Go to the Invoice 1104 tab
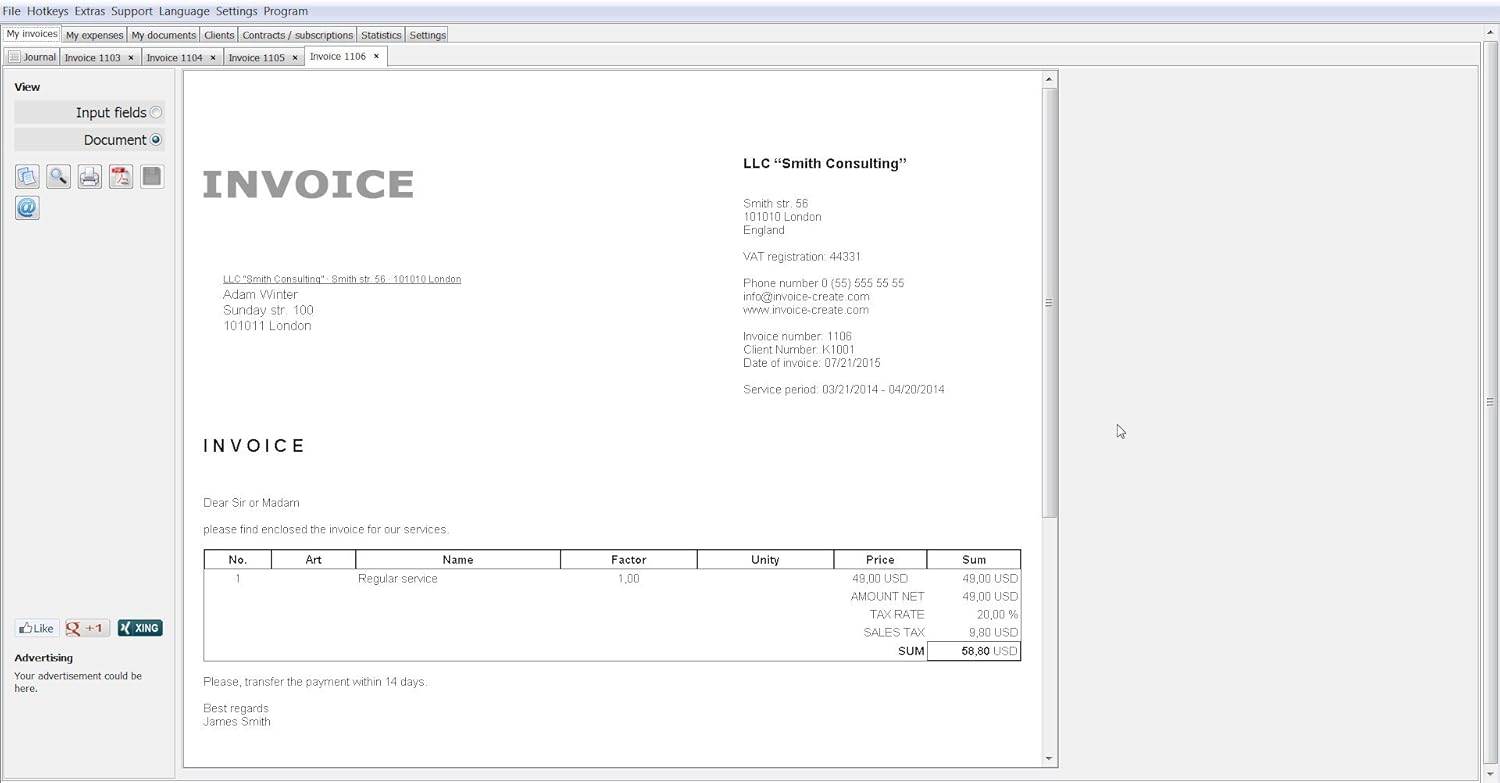 (174, 58)
